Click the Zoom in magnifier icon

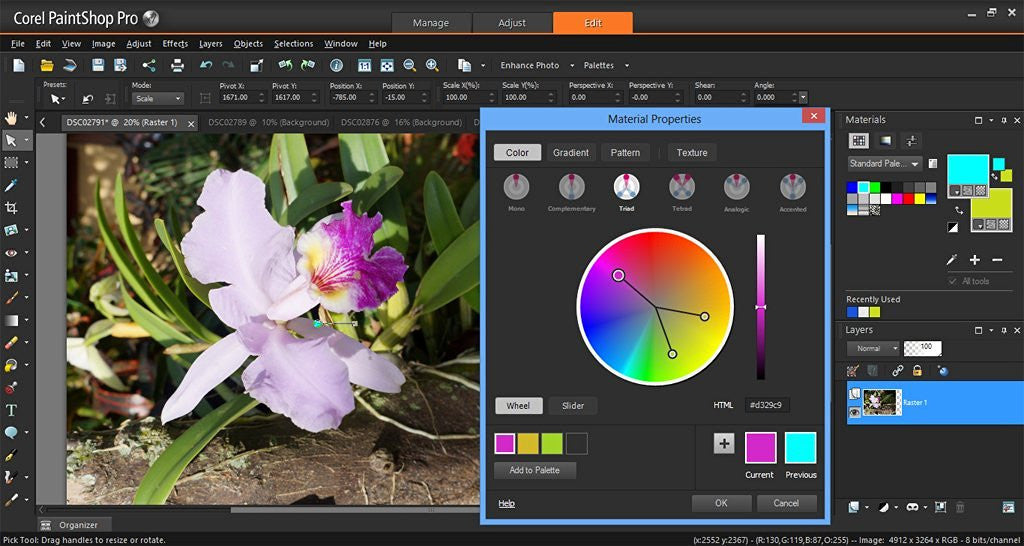coord(432,65)
